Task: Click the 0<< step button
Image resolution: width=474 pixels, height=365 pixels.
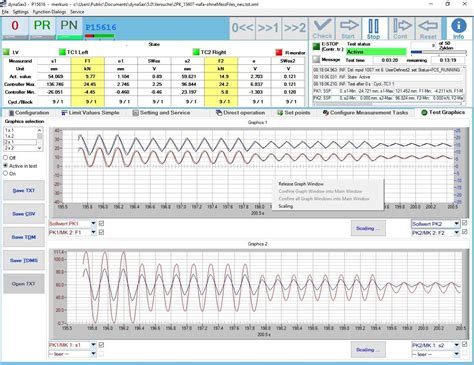Action: (242, 28)
